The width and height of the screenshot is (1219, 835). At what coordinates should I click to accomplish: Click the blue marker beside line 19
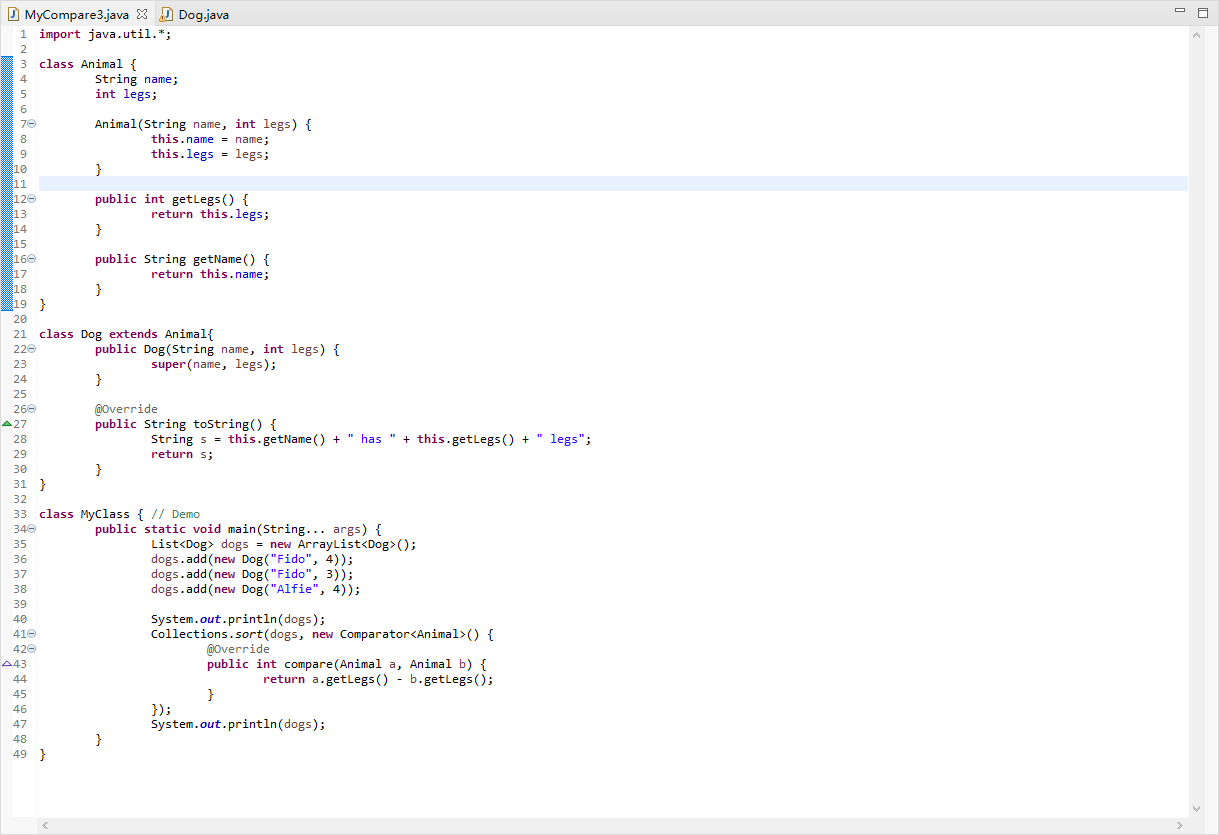tap(8, 303)
